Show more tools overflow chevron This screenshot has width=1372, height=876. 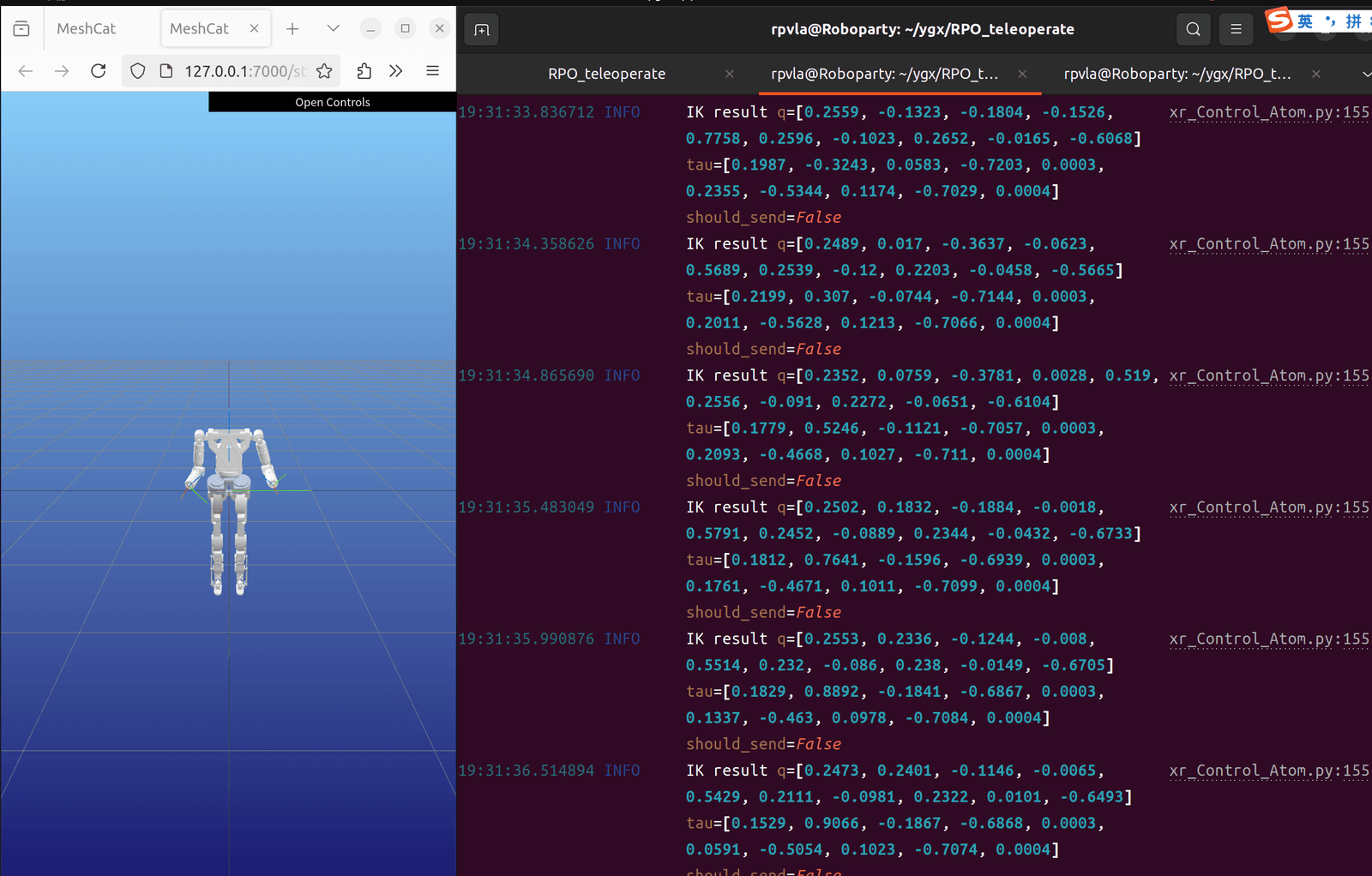point(395,71)
